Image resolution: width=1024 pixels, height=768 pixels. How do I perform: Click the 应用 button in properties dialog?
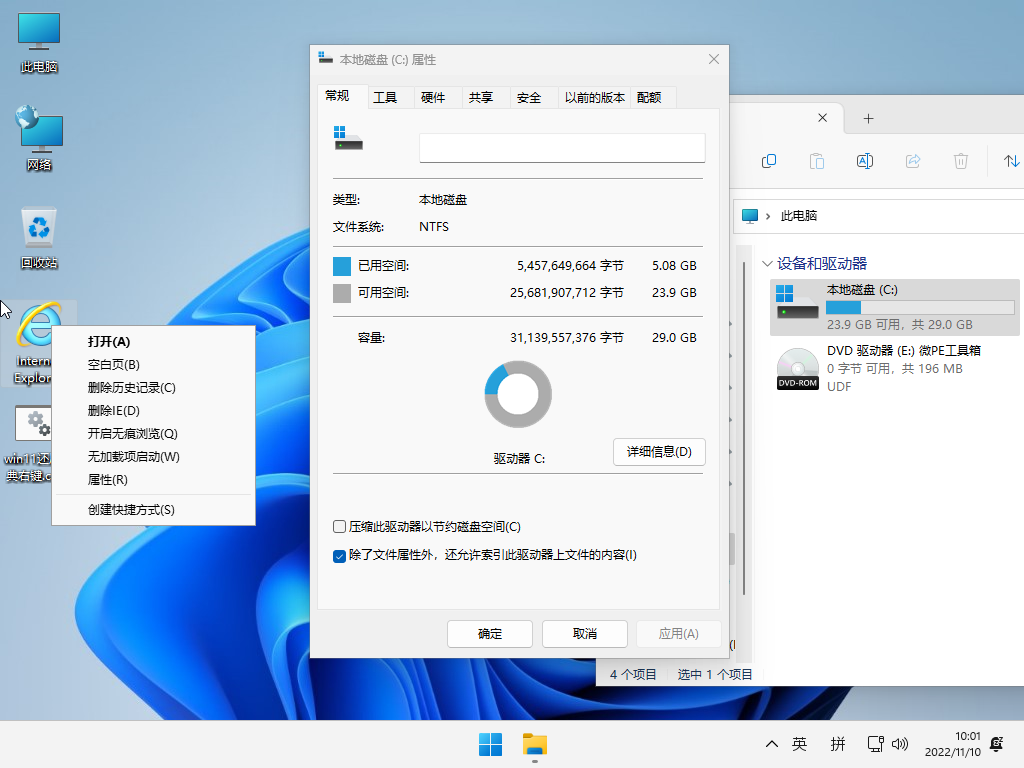click(x=679, y=633)
